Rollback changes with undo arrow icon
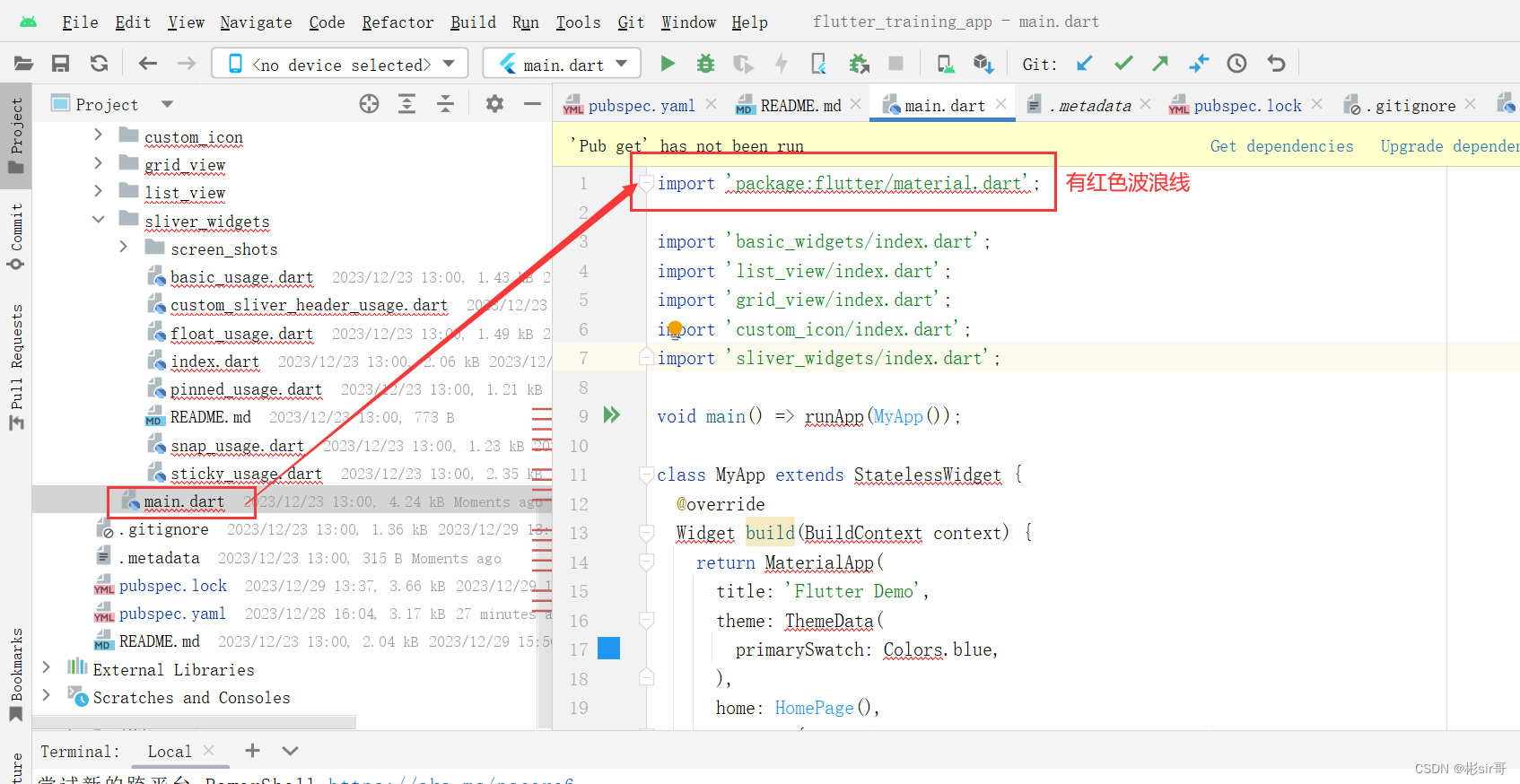The width and height of the screenshot is (1520, 784). coord(1276,64)
